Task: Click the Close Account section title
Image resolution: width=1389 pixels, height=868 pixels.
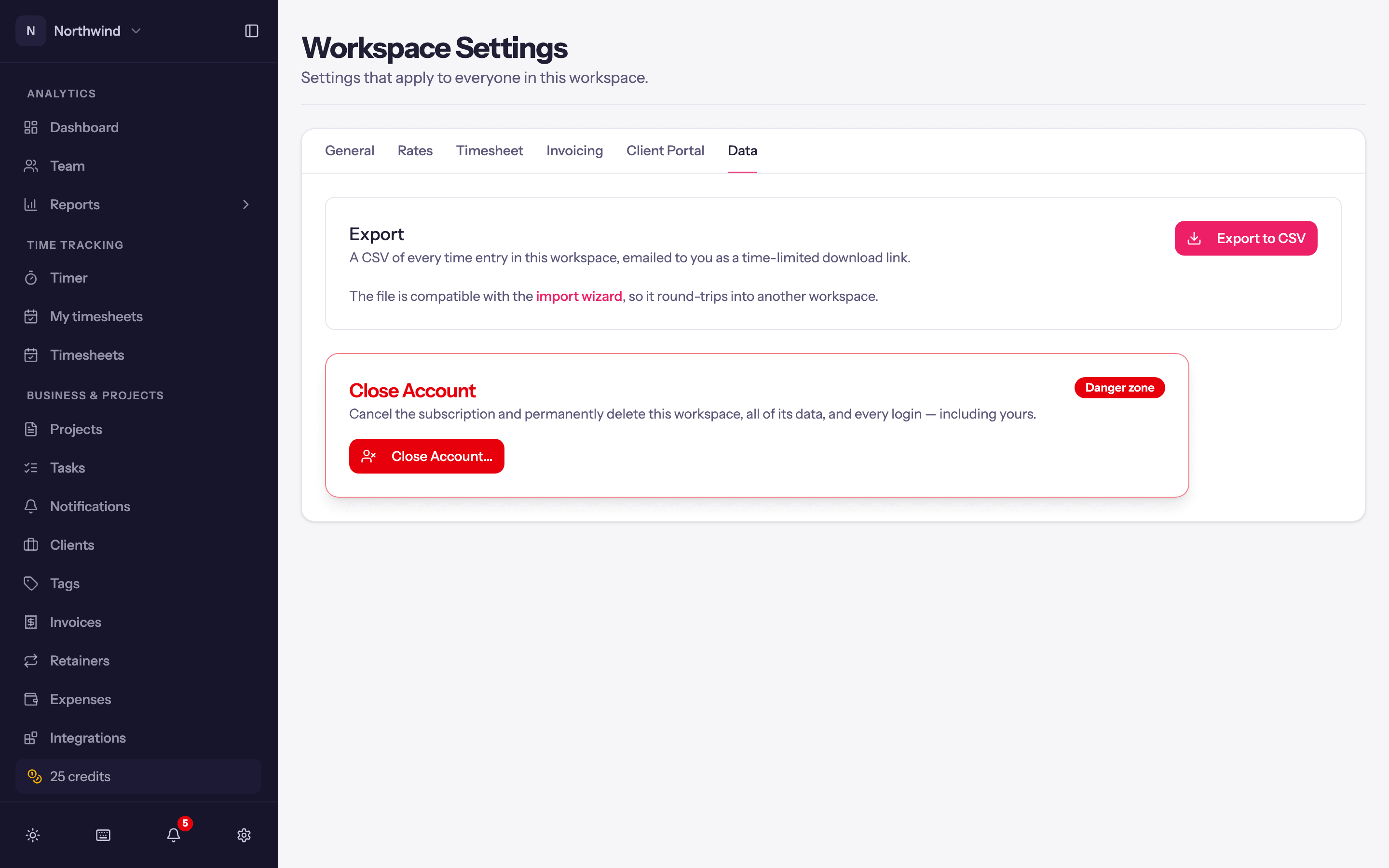Action: 412,391
